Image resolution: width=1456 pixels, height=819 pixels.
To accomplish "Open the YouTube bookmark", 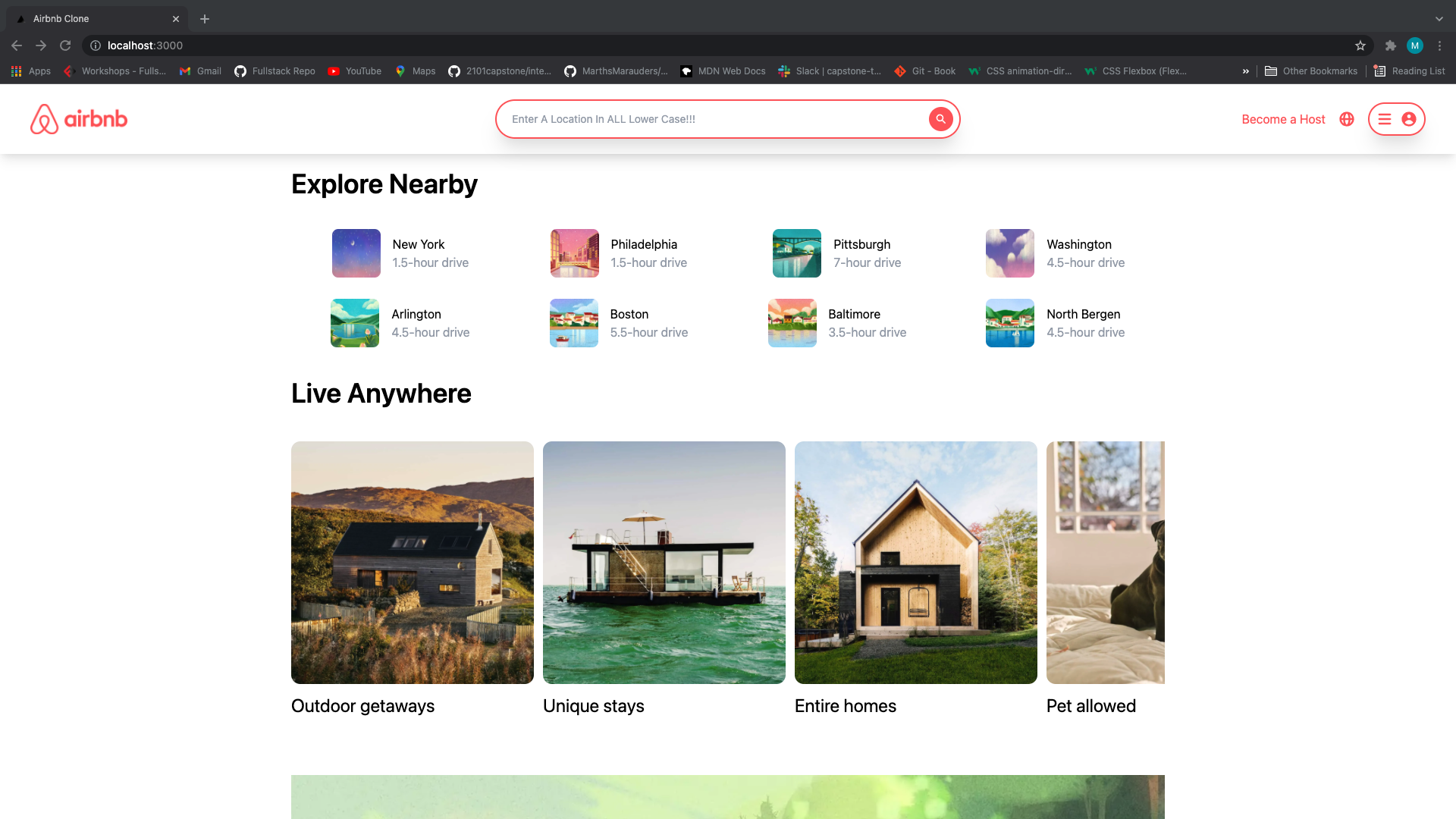I will (x=354, y=71).
